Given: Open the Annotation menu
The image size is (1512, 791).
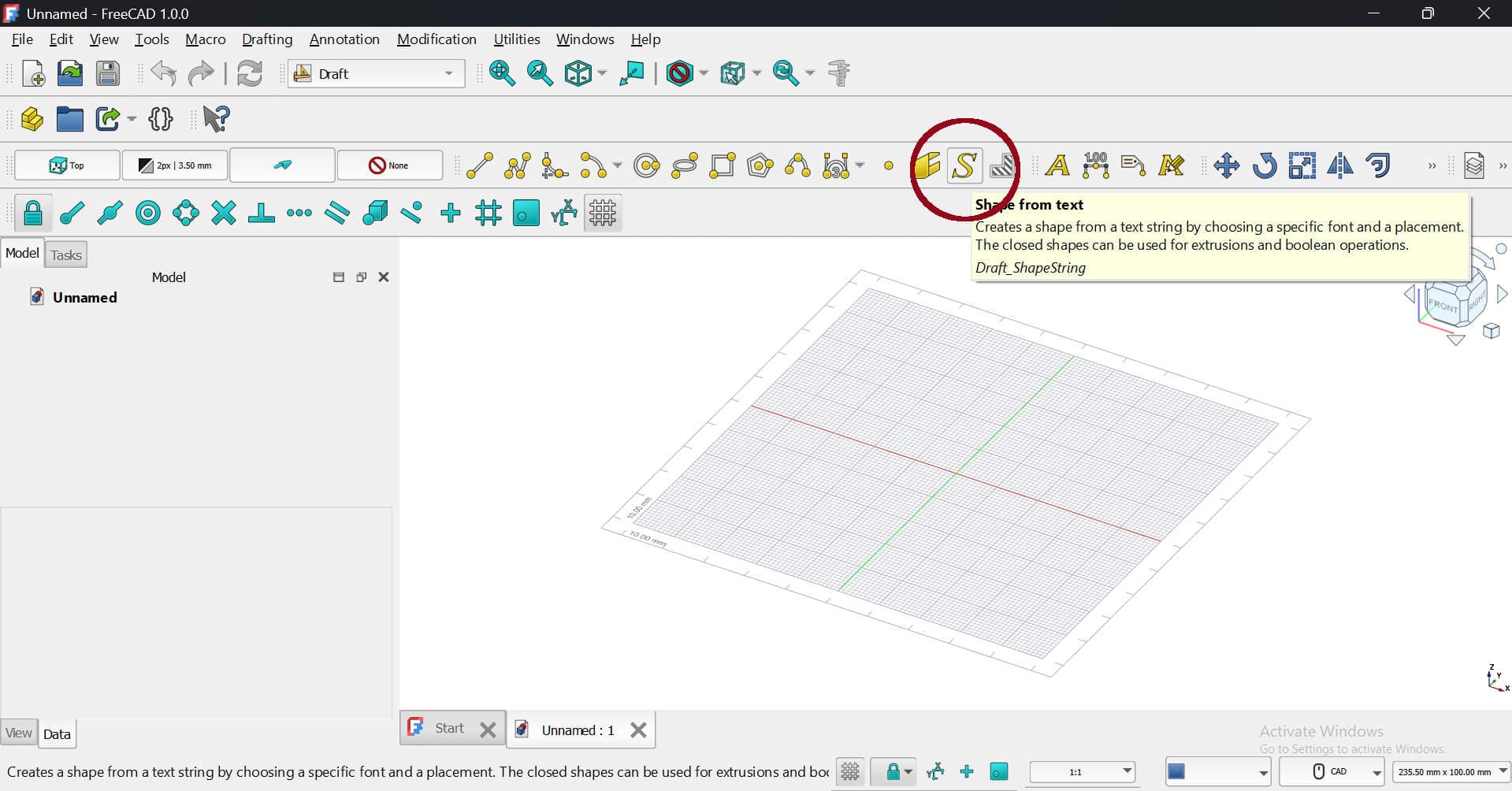Looking at the screenshot, I should 344,39.
